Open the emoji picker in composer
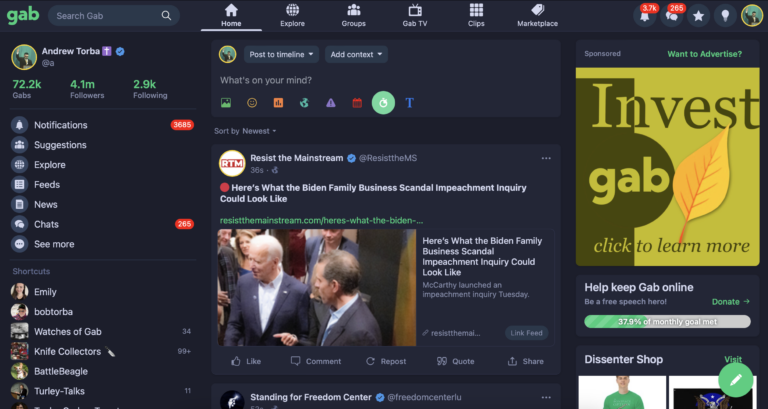Viewport: 768px width, 409px height. tap(252, 103)
